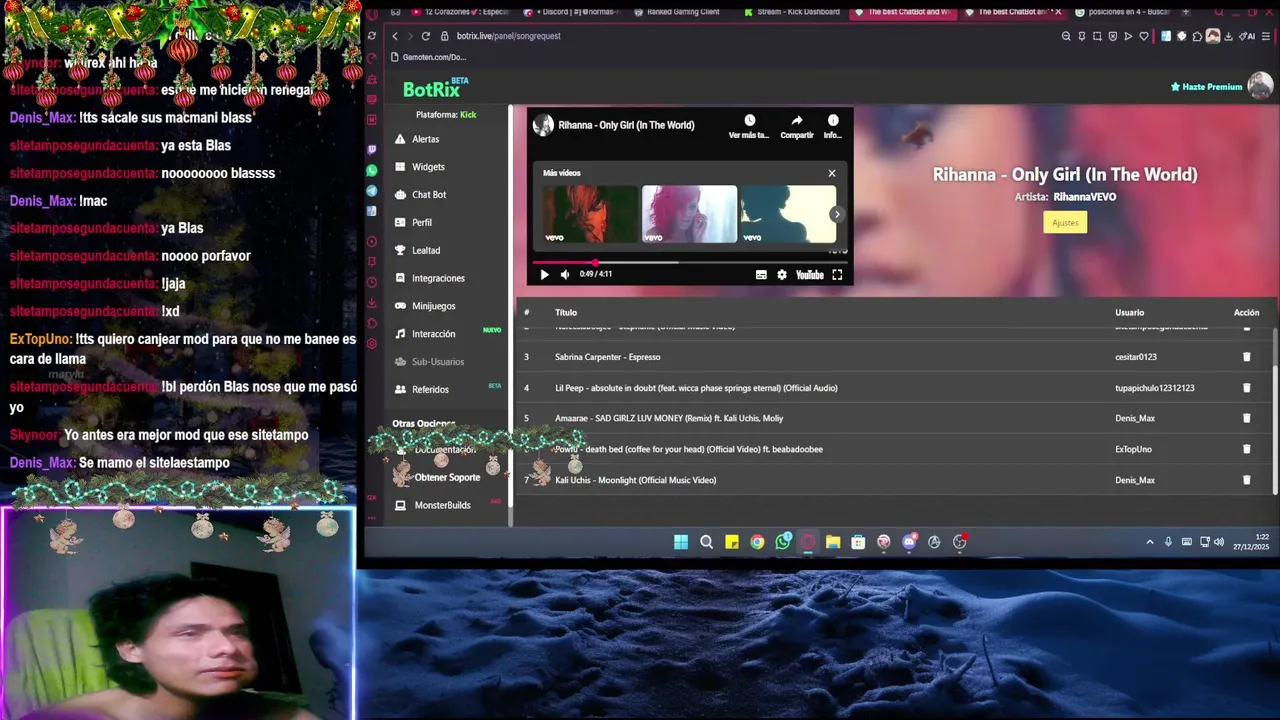Open Twitch in the browser sidebar
The width and height of the screenshot is (1280, 720).
pyautogui.click(x=372, y=150)
